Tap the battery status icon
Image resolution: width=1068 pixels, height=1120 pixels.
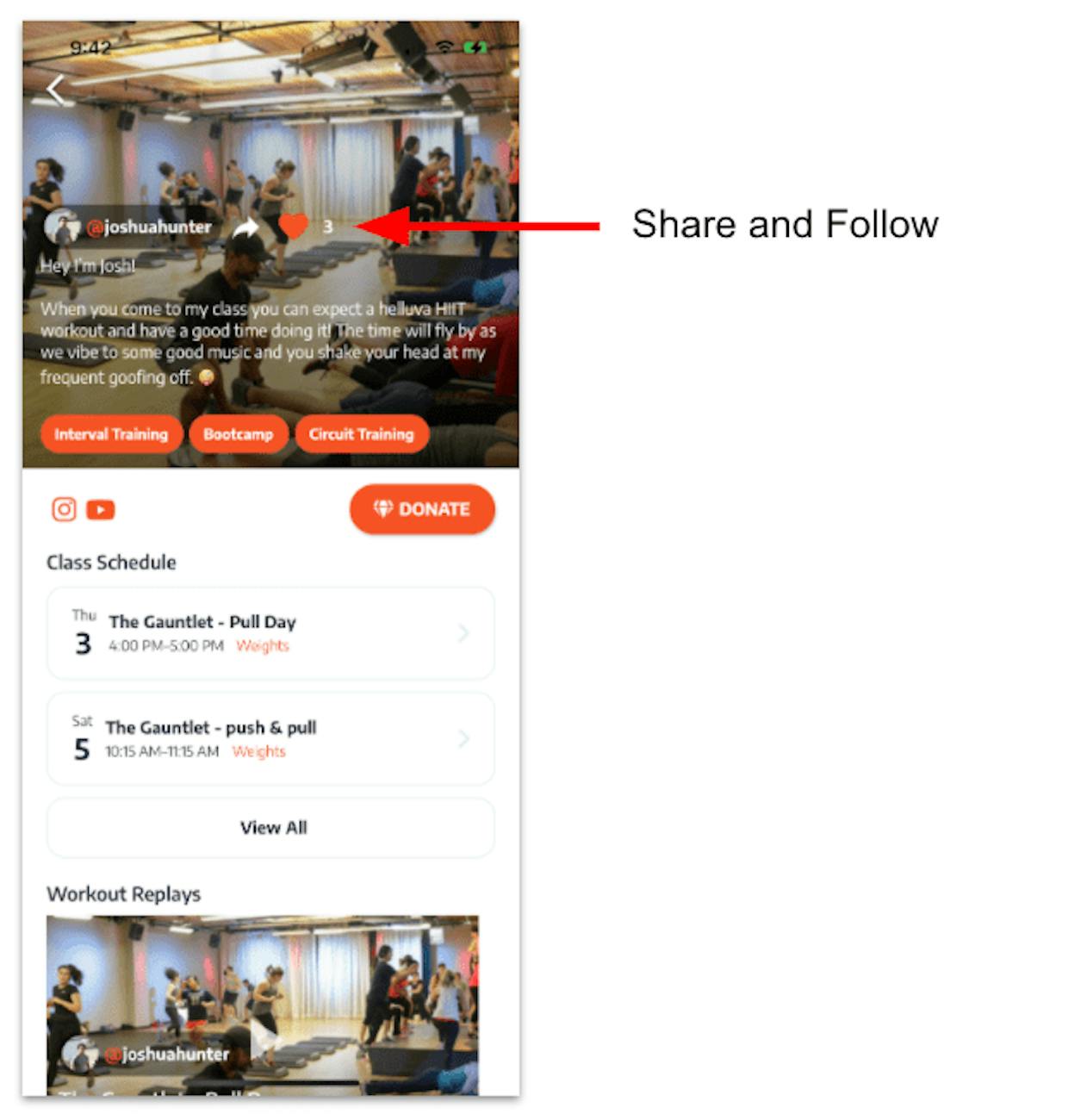click(475, 47)
